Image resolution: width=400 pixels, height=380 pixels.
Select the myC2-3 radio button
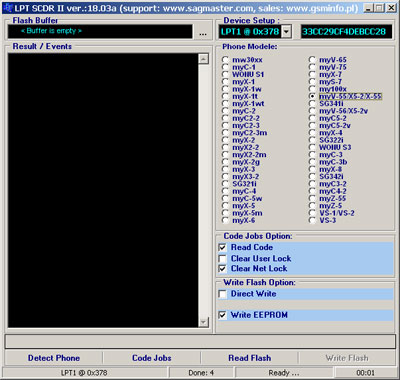(x=226, y=126)
